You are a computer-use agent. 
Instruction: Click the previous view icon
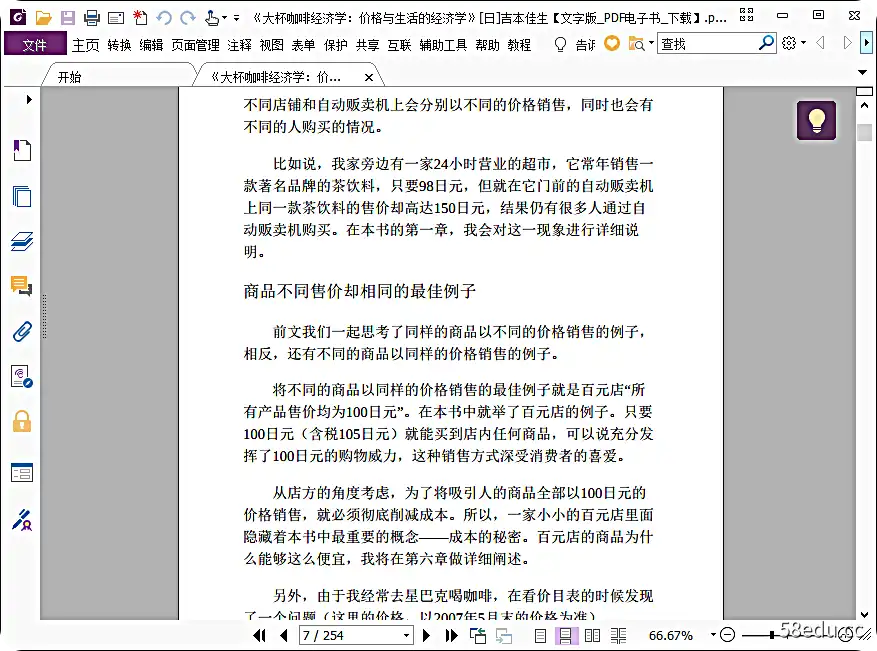click(478, 635)
